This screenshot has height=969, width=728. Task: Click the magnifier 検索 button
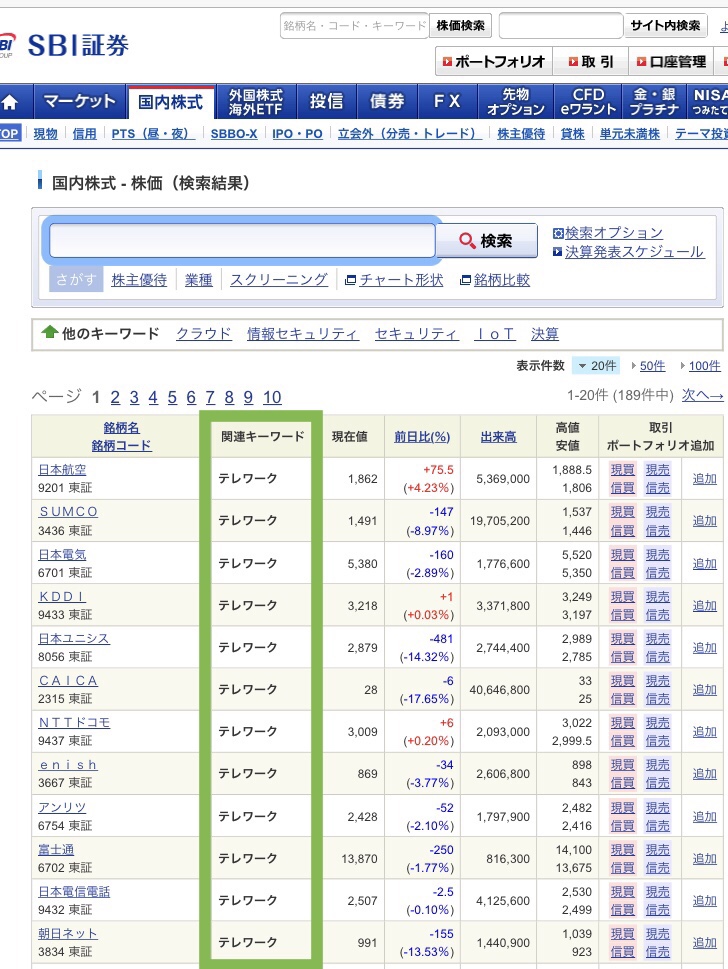pyautogui.click(x=487, y=240)
